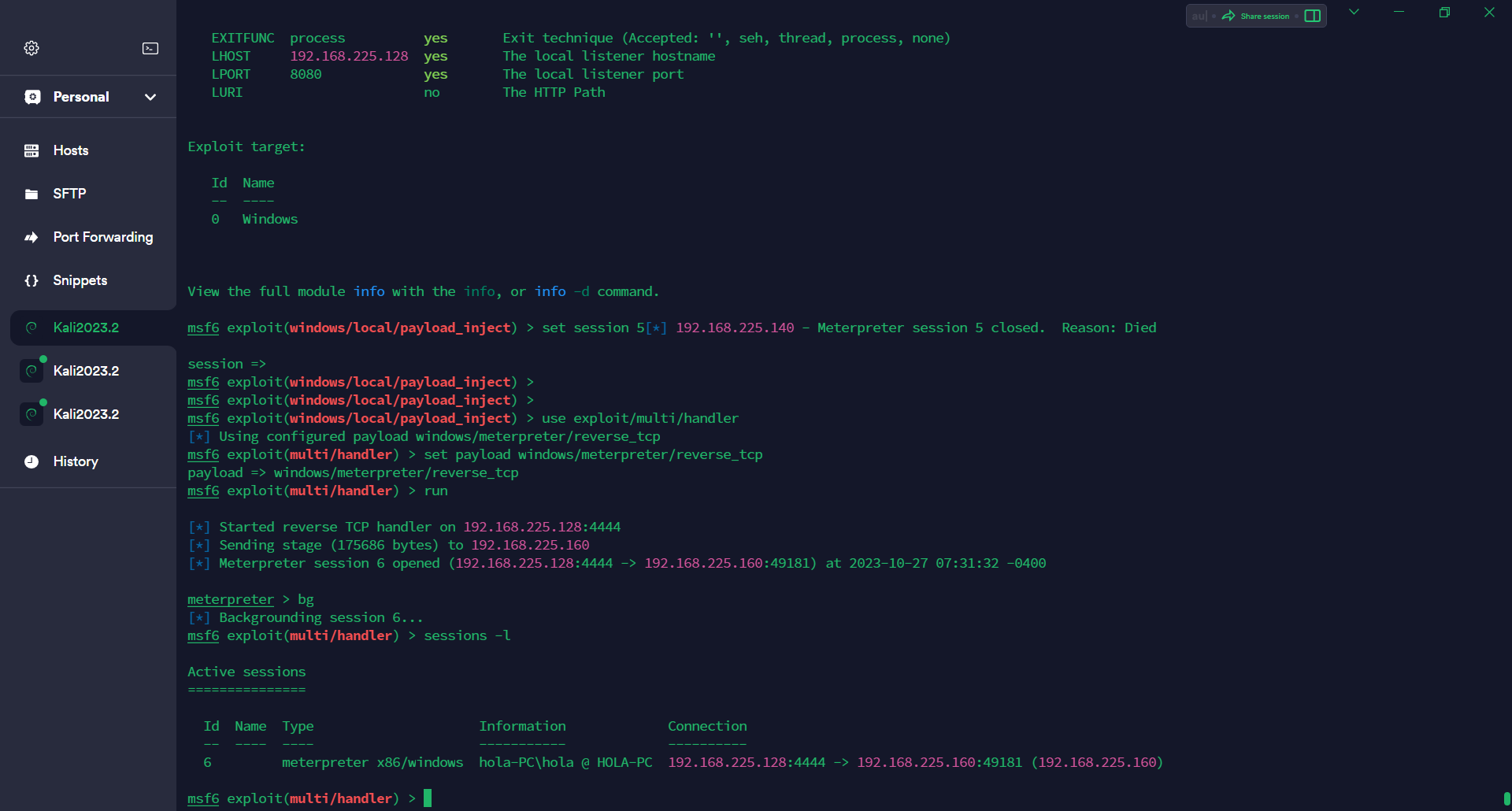Click the Snippets curly braces icon
Viewport: 1512px width, 811px height.
point(31,280)
